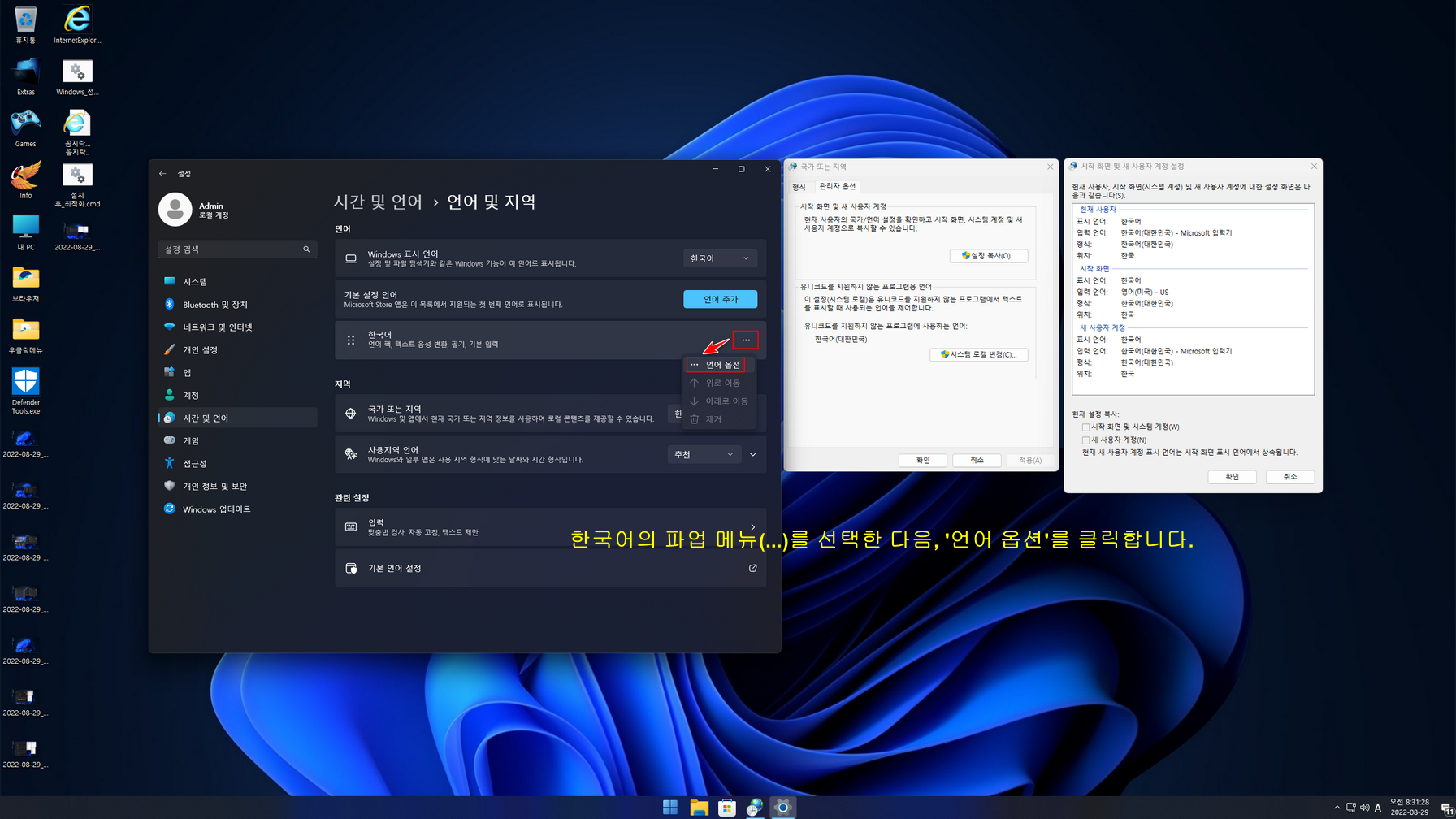Open 시스템 in Settings sidebar

(x=236, y=281)
